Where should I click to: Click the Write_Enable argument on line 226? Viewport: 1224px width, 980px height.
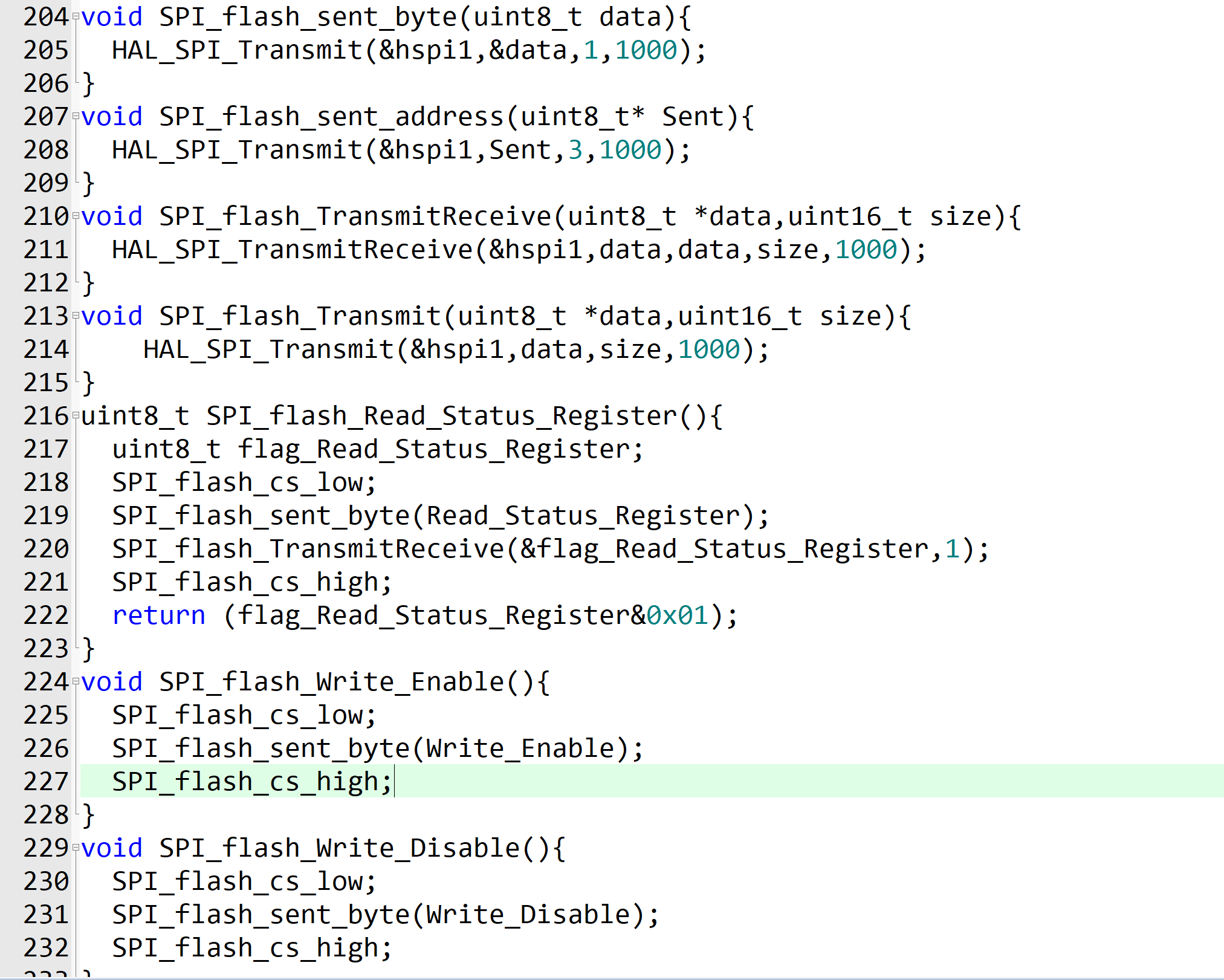(x=520, y=748)
